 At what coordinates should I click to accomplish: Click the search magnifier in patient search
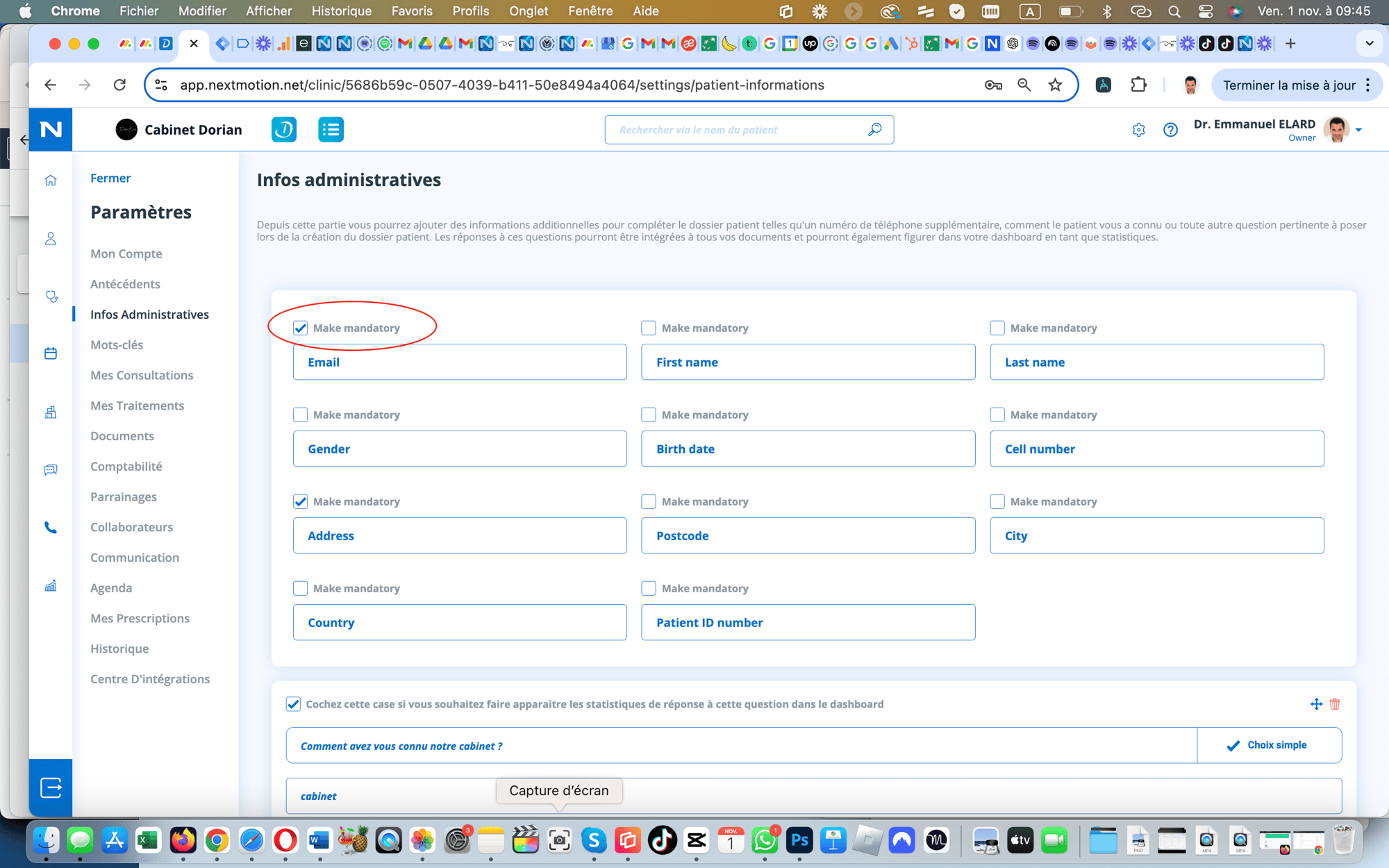(874, 130)
